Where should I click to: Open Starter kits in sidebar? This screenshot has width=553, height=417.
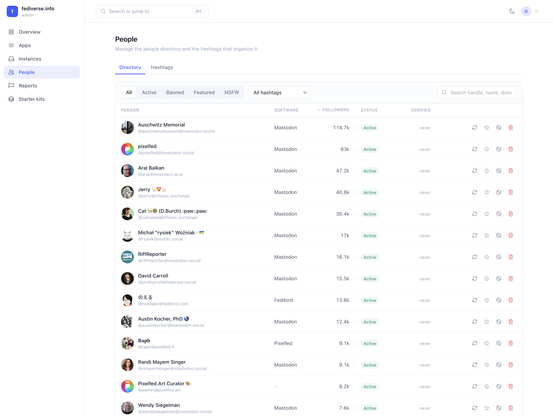(x=42, y=99)
